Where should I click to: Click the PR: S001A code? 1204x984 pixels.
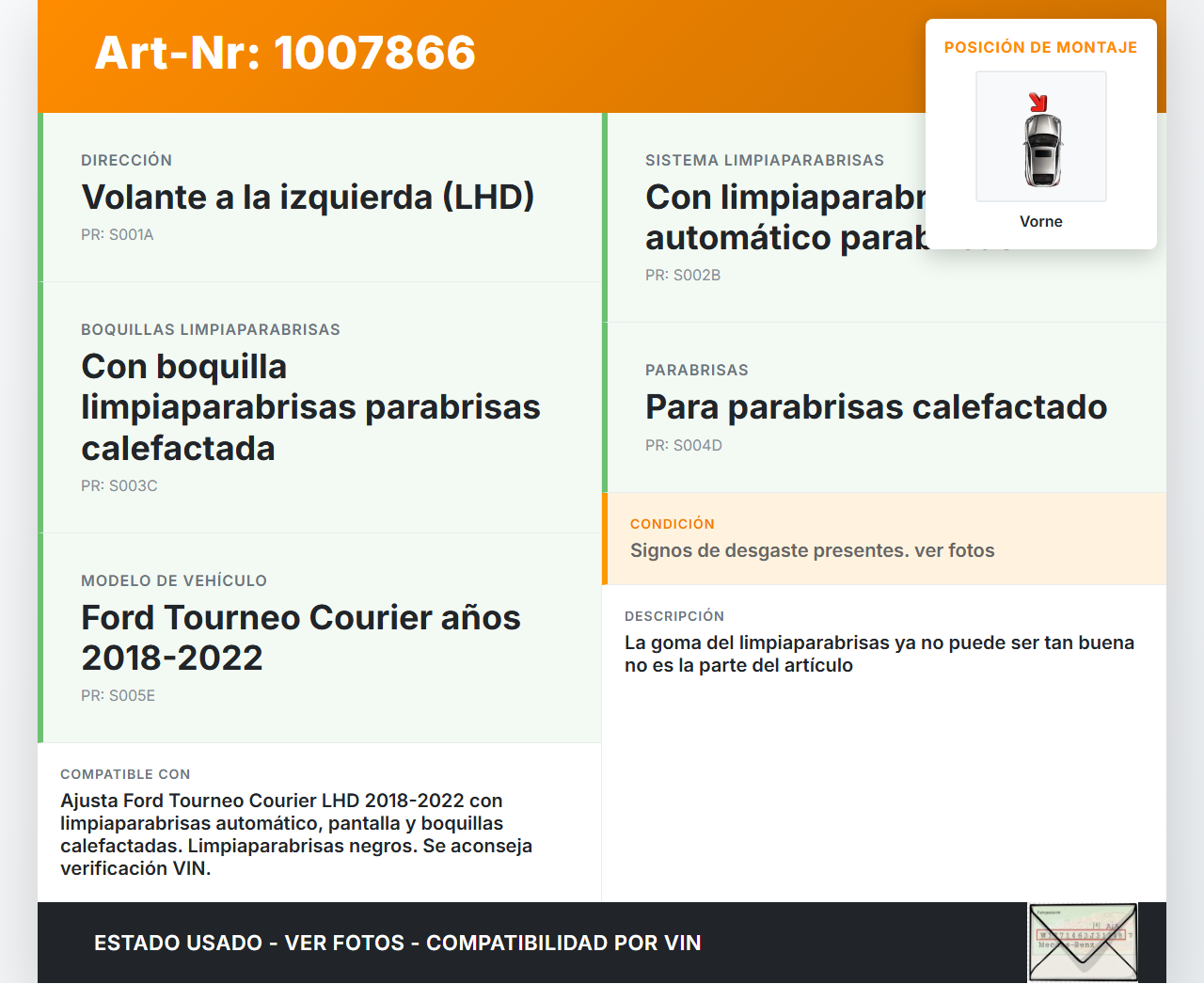click(x=118, y=234)
